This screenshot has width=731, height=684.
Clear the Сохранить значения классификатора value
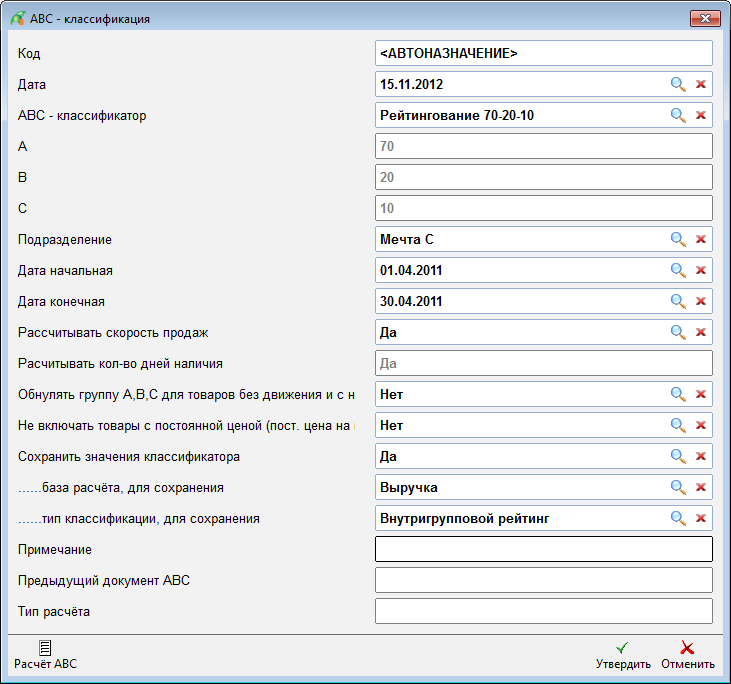(701, 457)
